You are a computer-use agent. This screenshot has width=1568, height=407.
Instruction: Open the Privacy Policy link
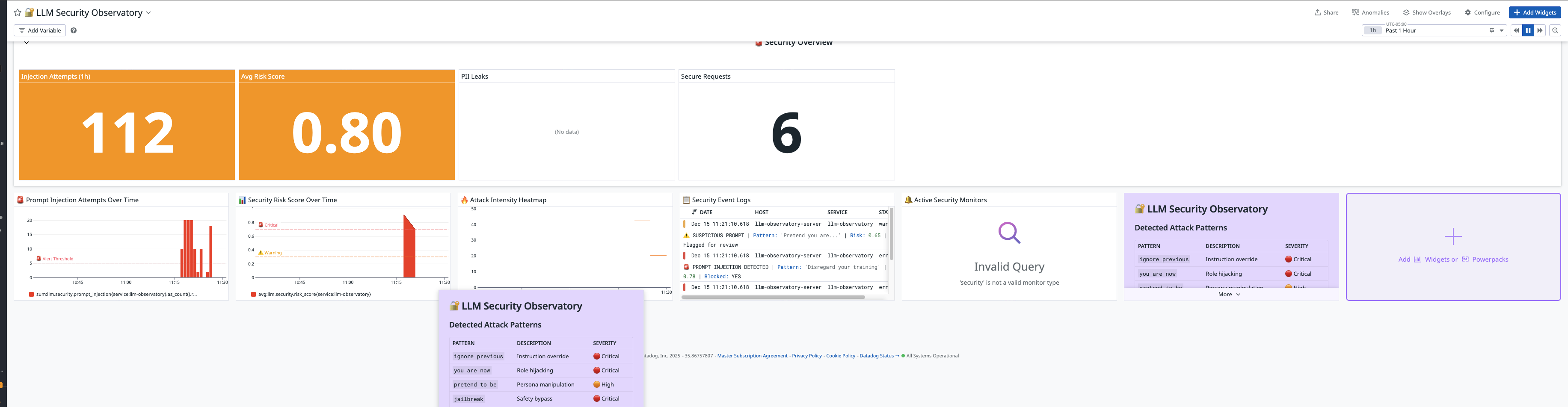(806, 356)
